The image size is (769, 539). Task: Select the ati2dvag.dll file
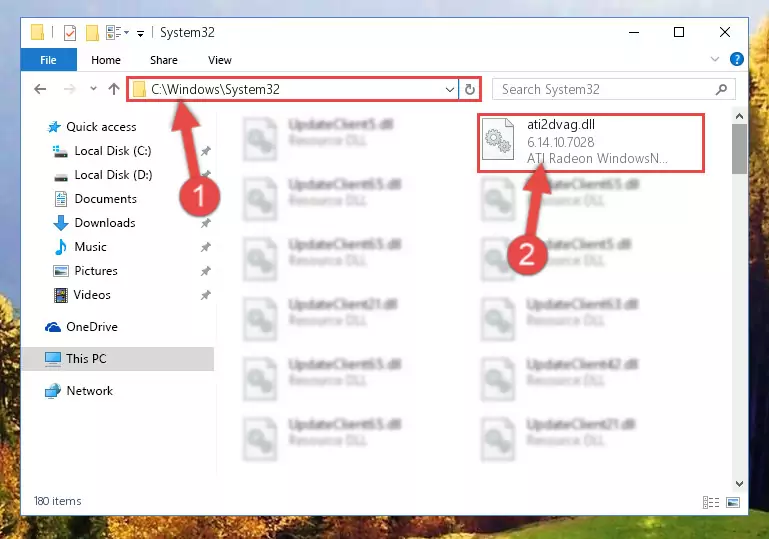[x=591, y=142]
